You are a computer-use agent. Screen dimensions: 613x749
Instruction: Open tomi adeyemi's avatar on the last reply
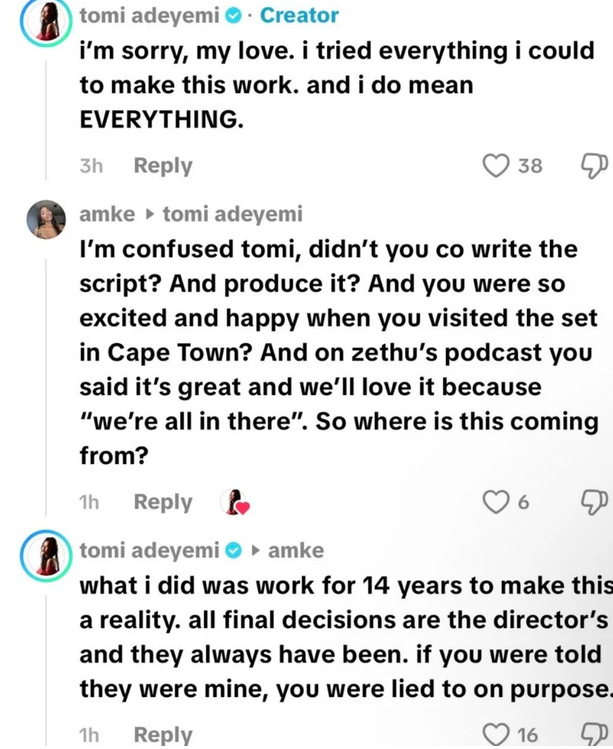click(x=46, y=556)
